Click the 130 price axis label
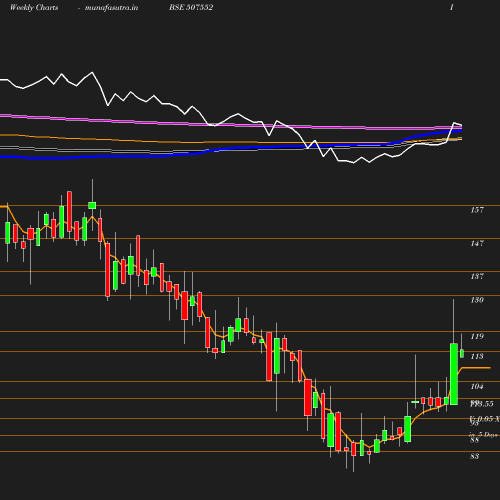 tap(477, 300)
